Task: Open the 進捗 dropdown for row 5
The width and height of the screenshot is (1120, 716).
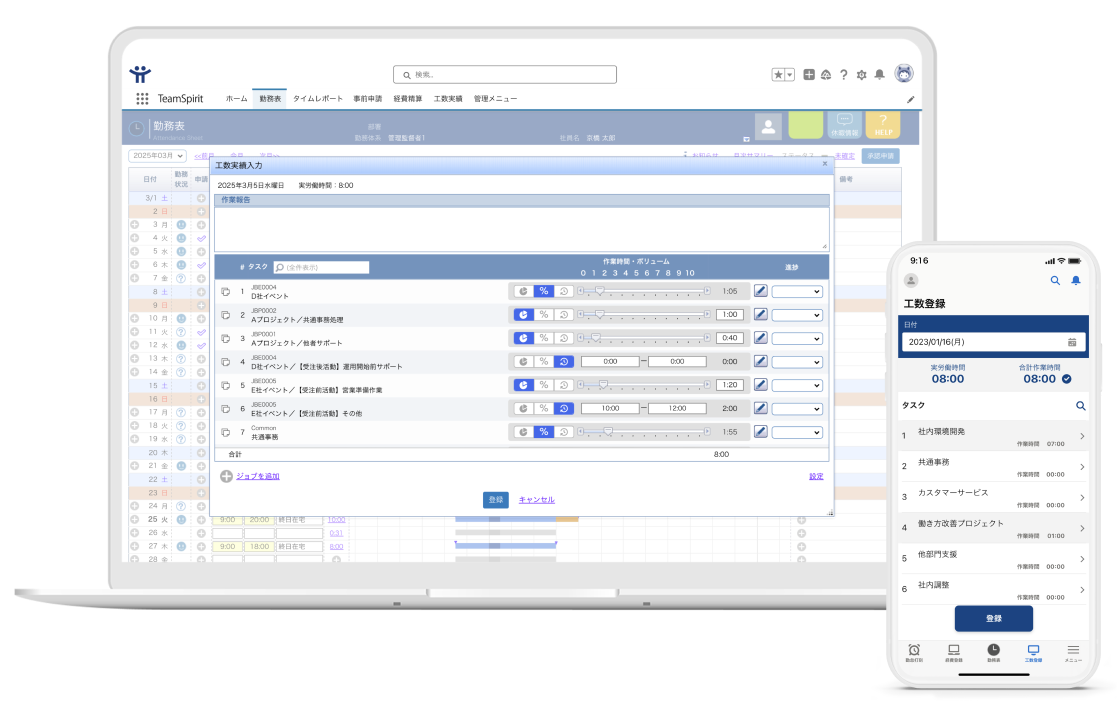Action: pyautogui.click(x=797, y=385)
